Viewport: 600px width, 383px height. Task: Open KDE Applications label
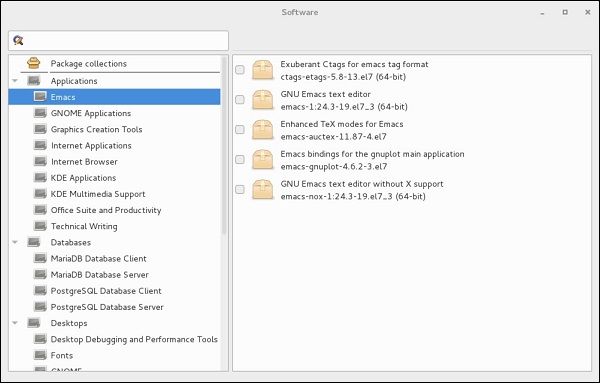coord(83,178)
